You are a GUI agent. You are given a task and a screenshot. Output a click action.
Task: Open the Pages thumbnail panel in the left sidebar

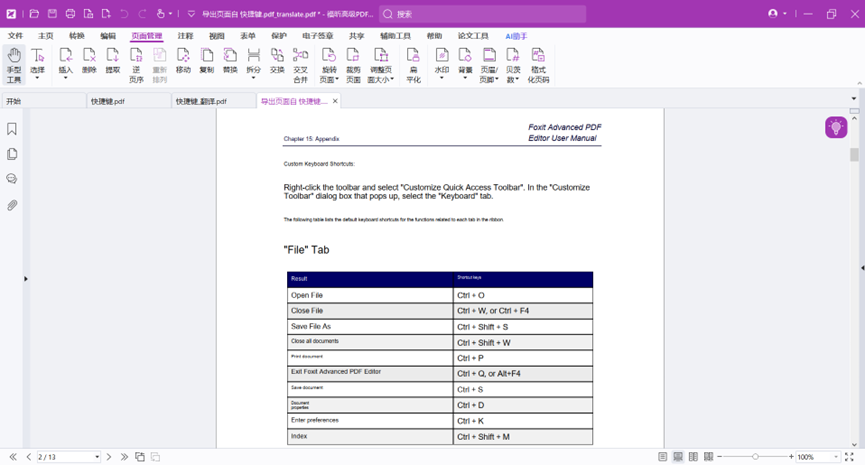12,154
